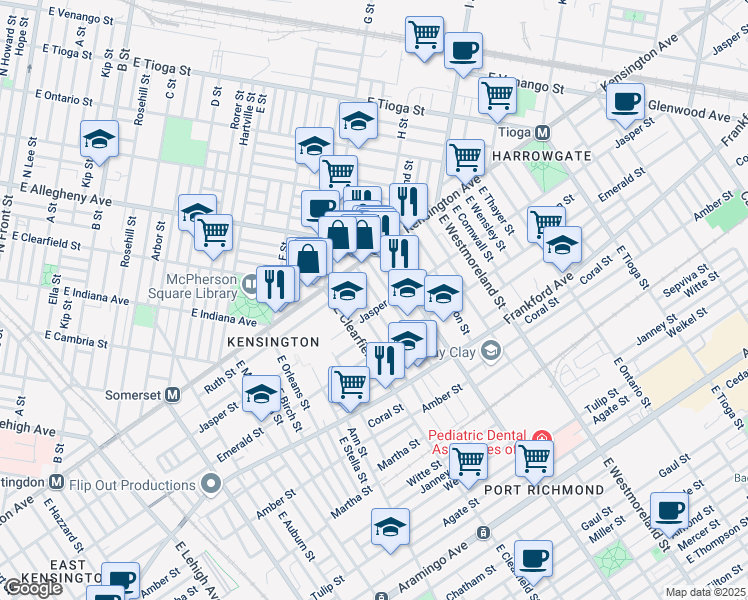Open the Map data ©2025 attribution
Image resolution: width=748 pixels, height=600 pixels.
(x=706, y=593)
